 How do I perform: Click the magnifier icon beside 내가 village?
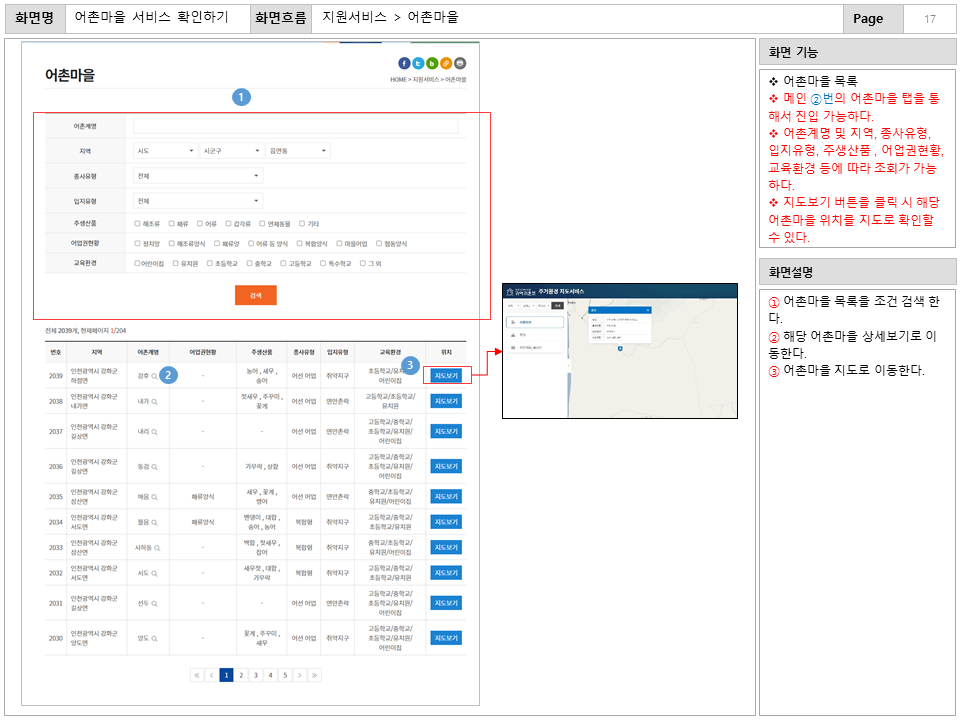point(155,401)
